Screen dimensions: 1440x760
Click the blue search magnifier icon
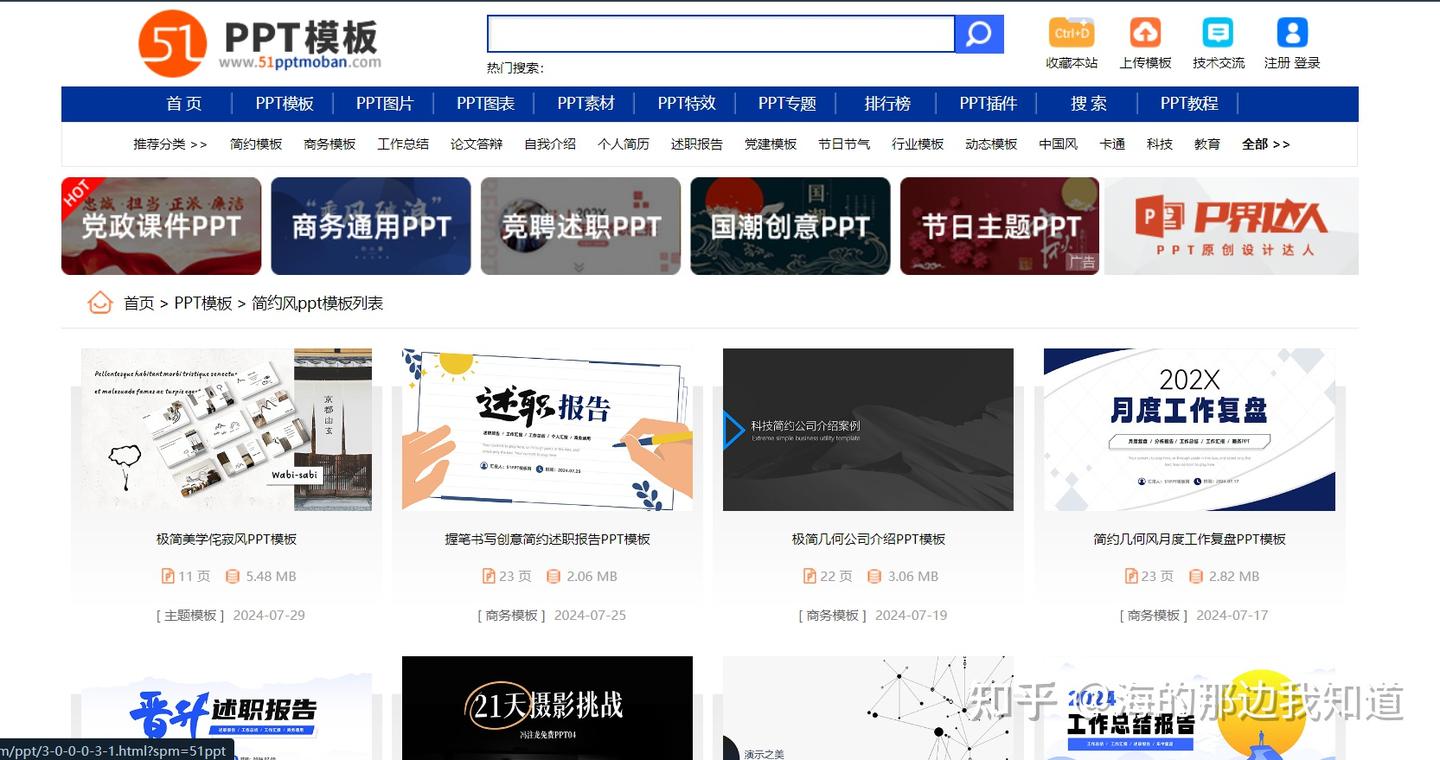tap(977, 33)
